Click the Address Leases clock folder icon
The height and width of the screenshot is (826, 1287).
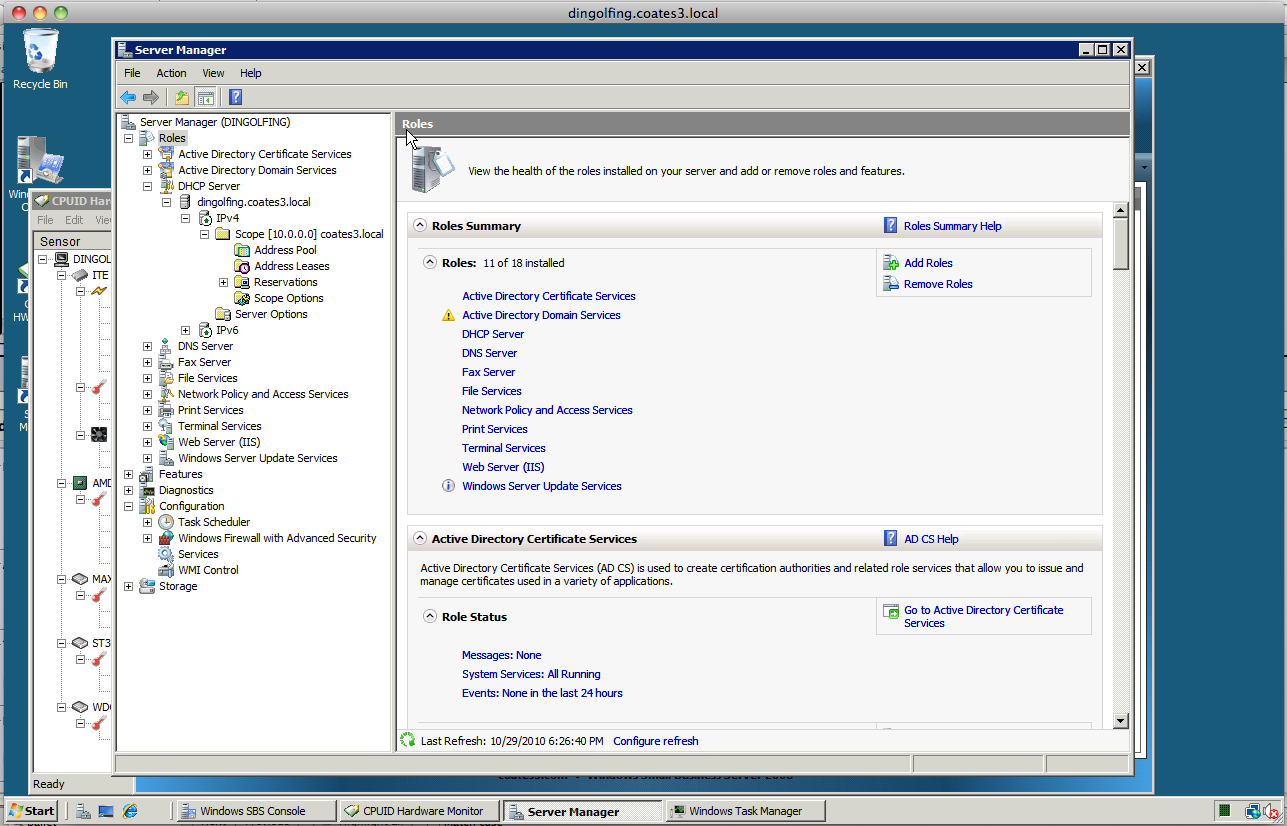click(242, 266)
